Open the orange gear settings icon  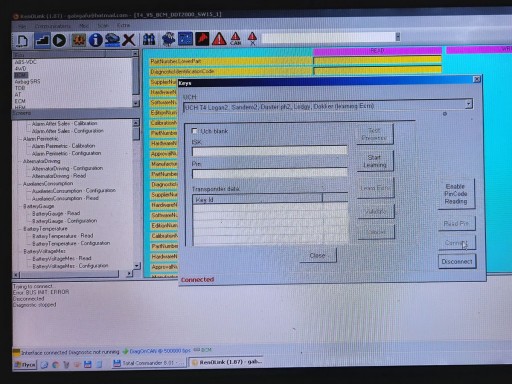[78, 40]
